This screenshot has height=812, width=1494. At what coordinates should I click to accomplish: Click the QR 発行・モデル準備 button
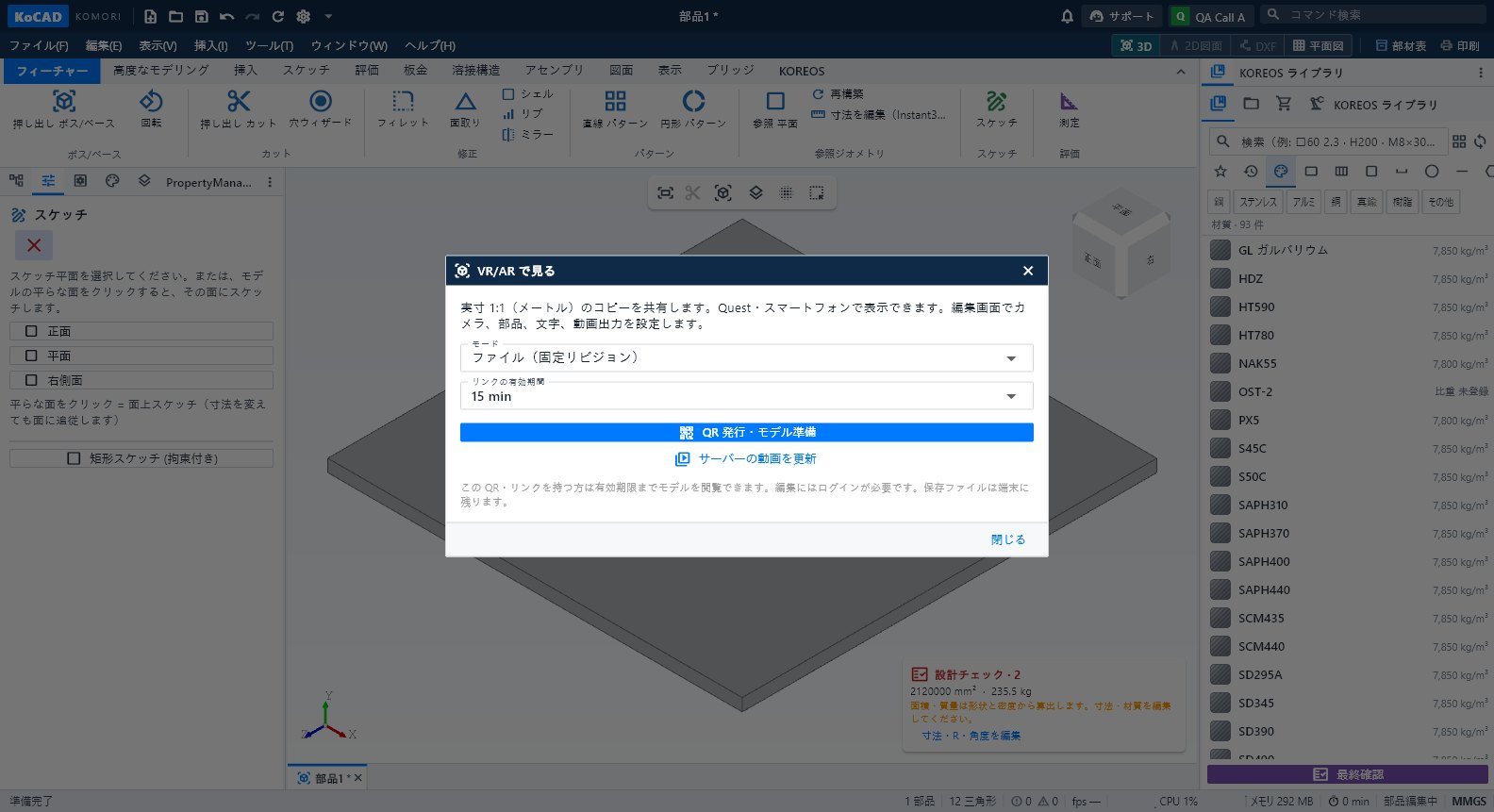tap(747, 432)
